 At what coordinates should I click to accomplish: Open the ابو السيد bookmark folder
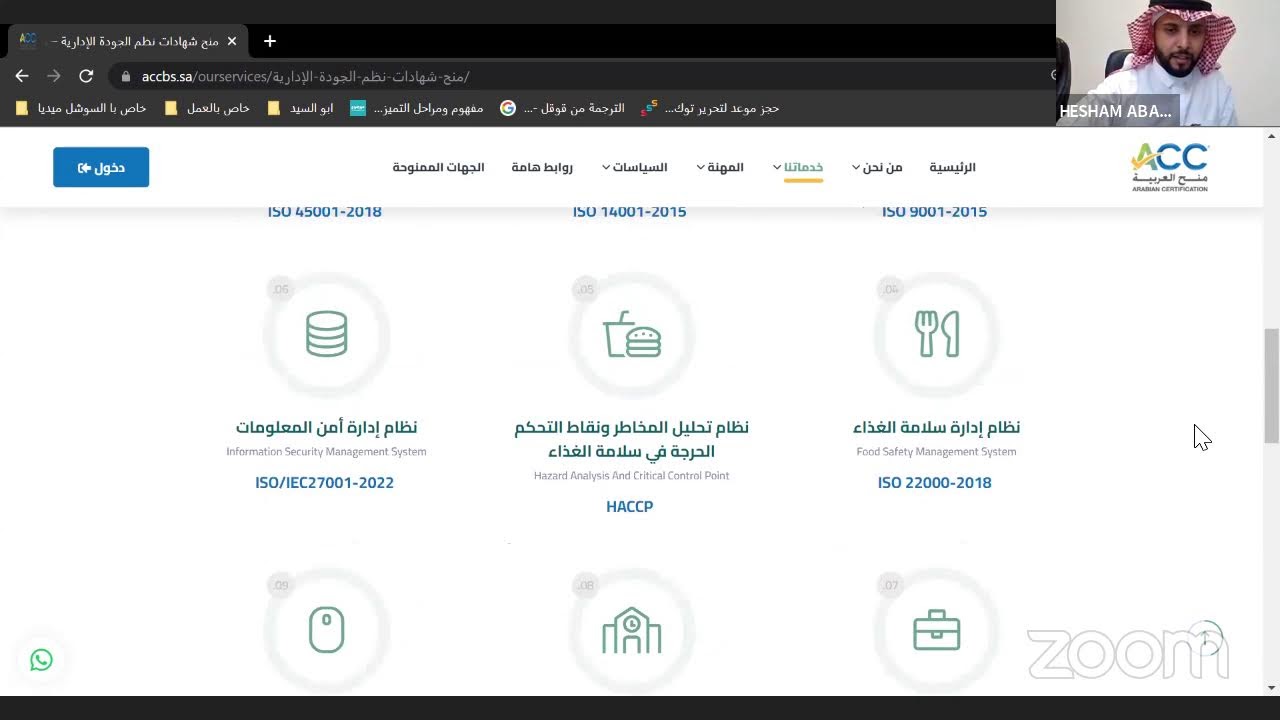point(301,108)
